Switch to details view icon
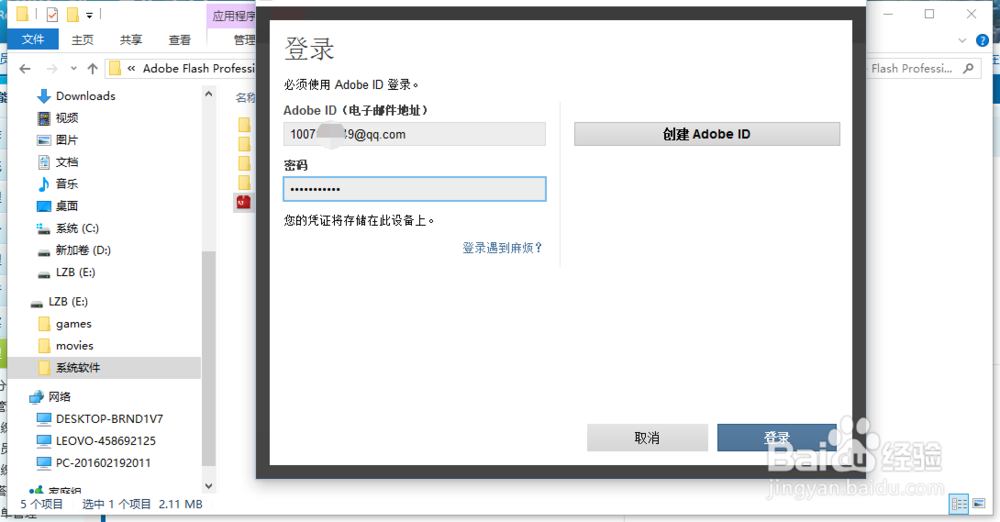The image size is (1000, 522). pos(959,503)
